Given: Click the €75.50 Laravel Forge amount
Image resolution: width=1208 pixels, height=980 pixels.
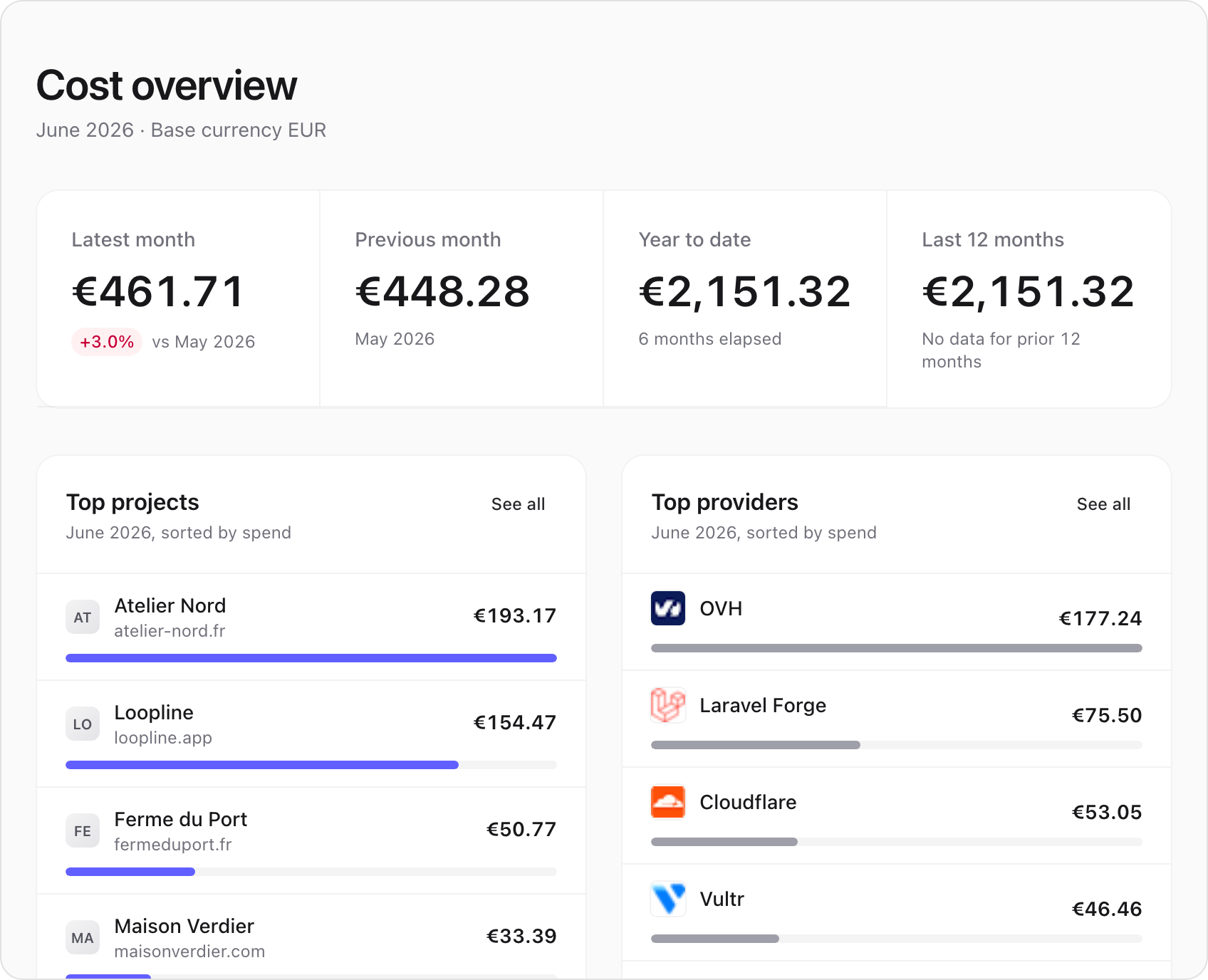Looking at the screenshot, I should (1107, 715).
